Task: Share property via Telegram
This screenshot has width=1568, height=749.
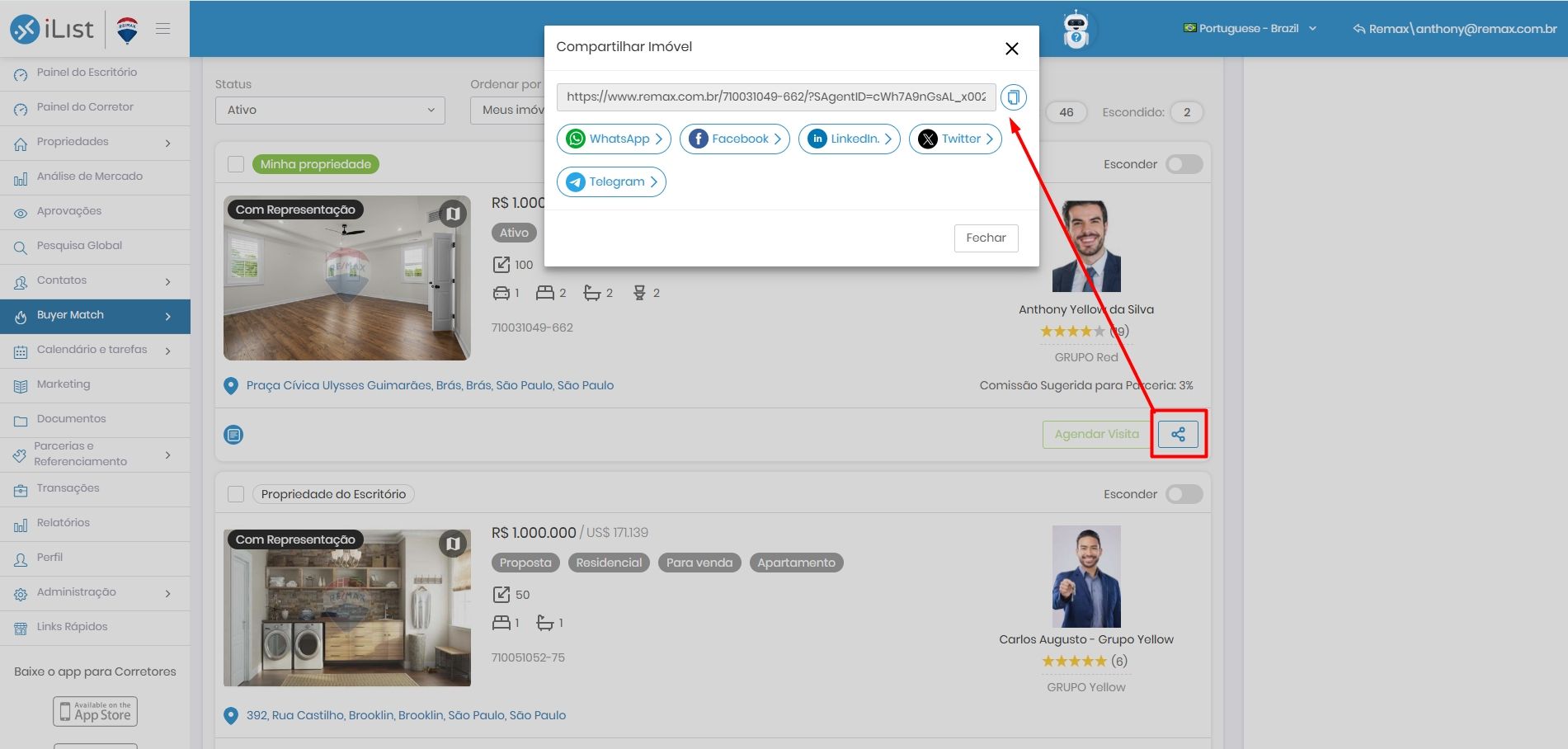Action: [x=611, y=181]
